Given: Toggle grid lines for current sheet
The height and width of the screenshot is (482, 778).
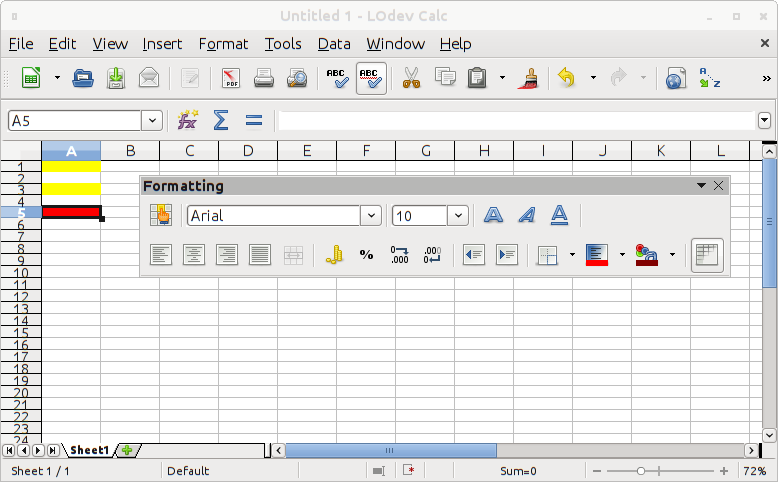Looking at the screenshot, I should click(x=707, y=255).
